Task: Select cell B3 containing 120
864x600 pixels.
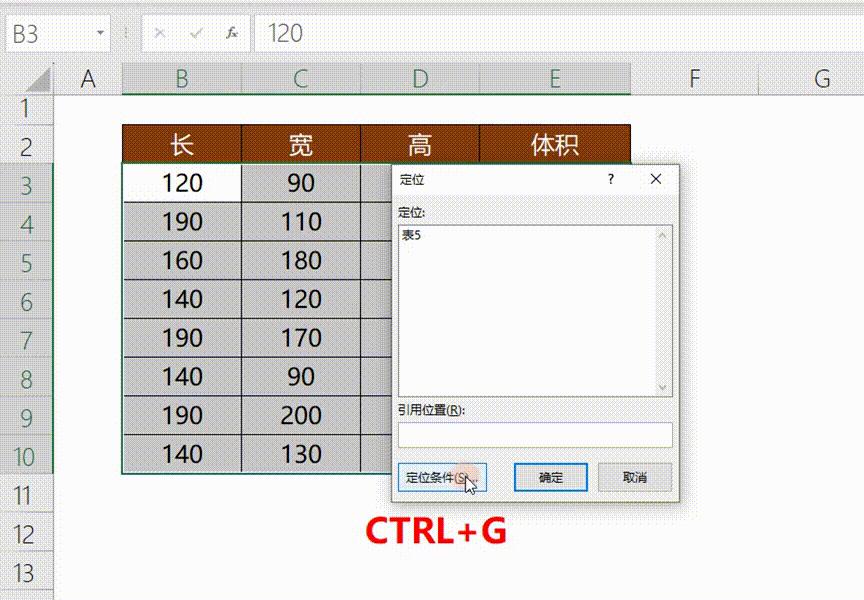Action: click(181, 183)
